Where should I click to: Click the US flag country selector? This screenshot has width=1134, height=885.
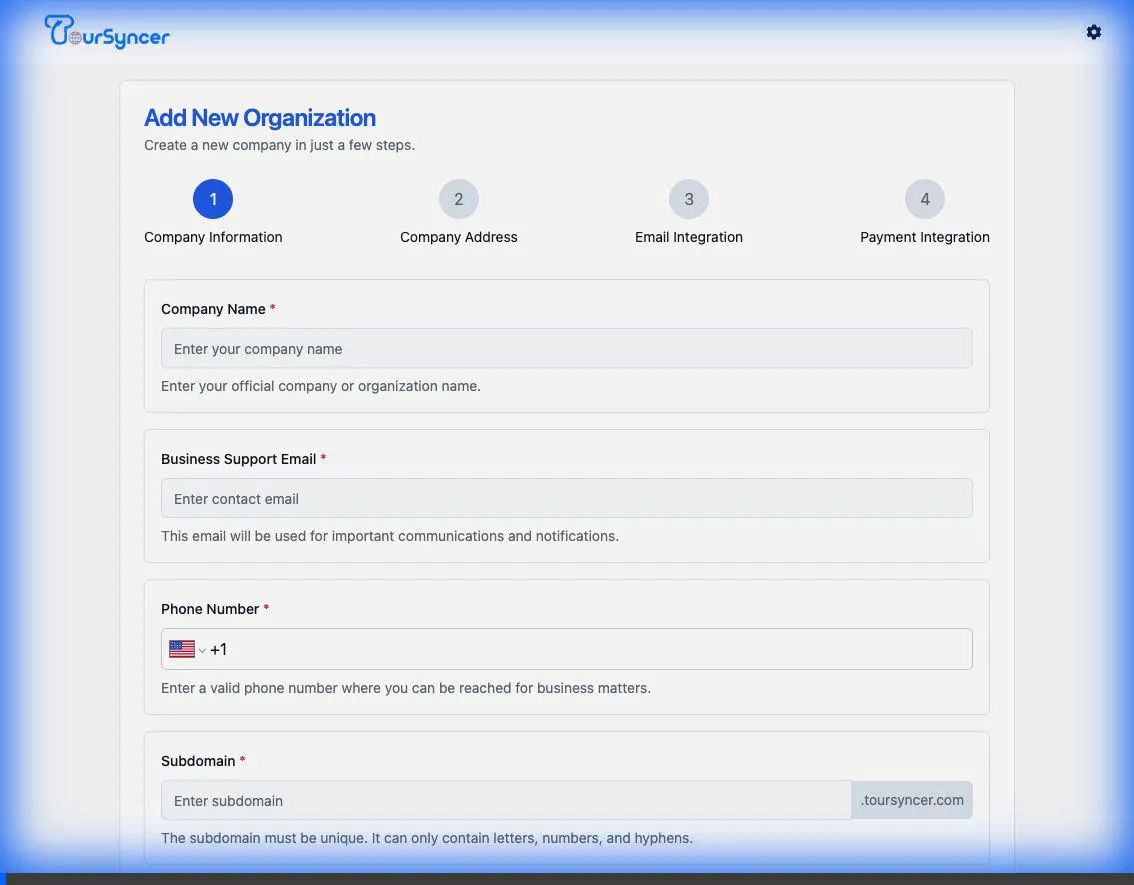181,648
